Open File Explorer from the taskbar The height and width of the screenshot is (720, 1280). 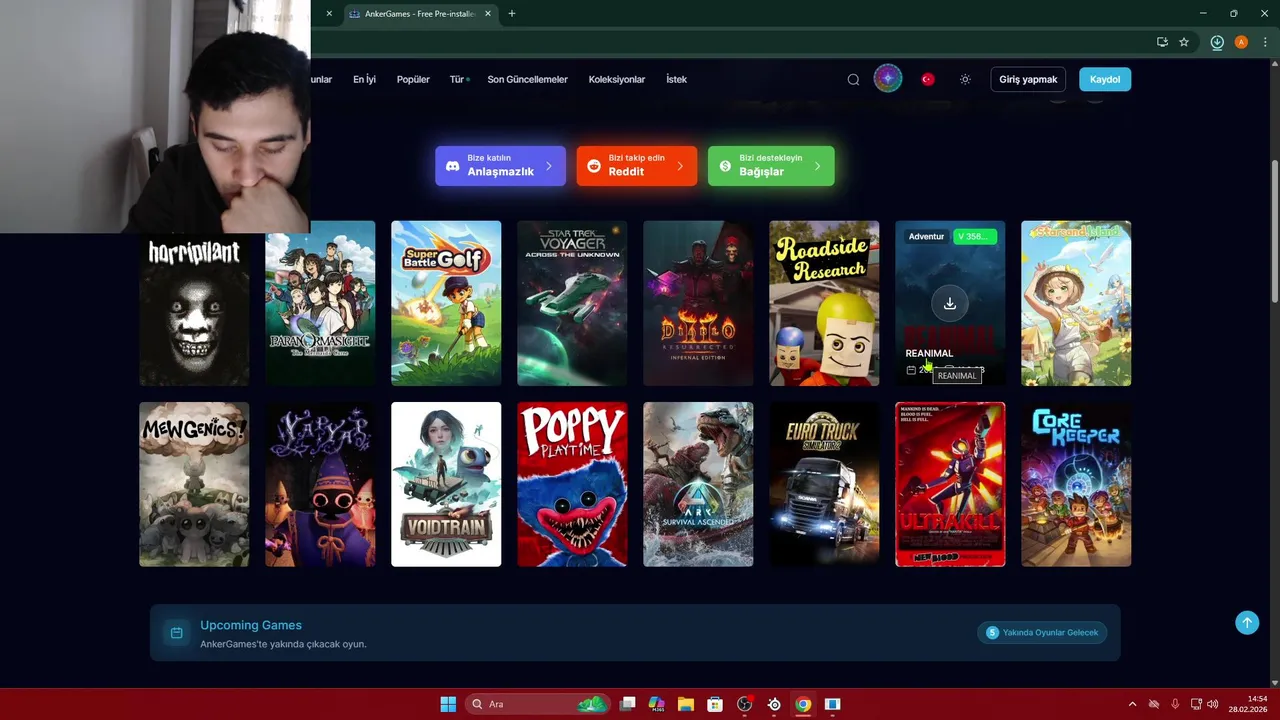click(x=685, y=704)
